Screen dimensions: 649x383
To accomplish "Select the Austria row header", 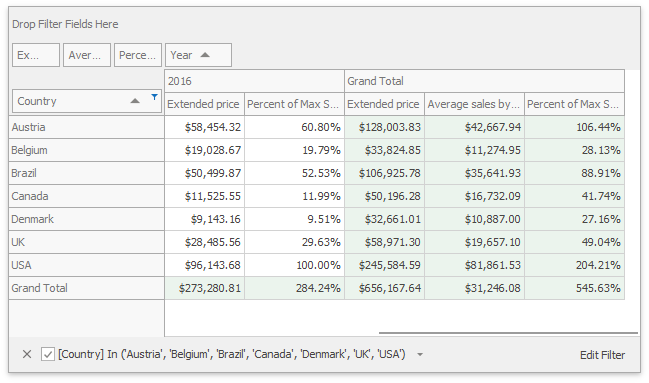I will pos(87,127).
